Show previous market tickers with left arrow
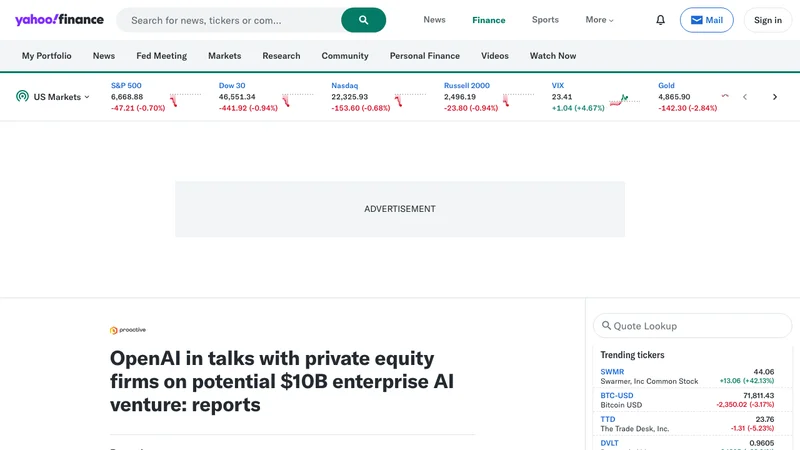The height and width of the screenshot is (450, 800). coord(745,96)
